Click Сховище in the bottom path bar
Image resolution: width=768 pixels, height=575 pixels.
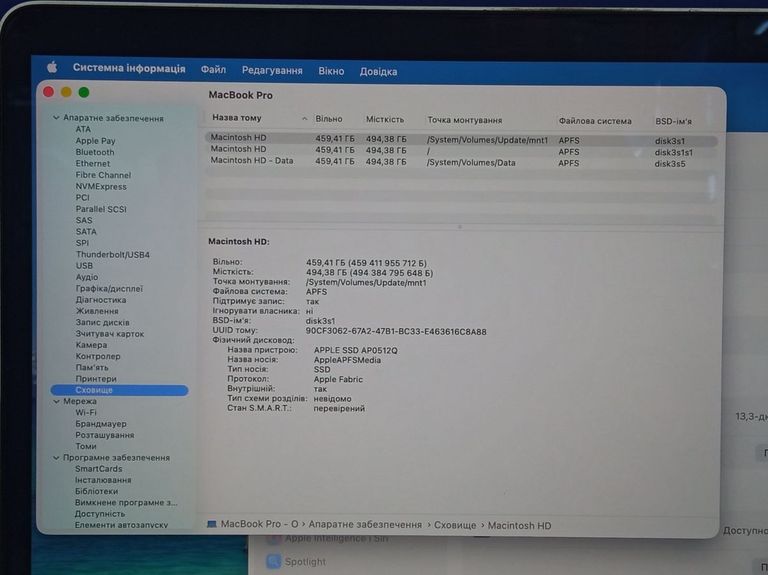click(454, 525)
